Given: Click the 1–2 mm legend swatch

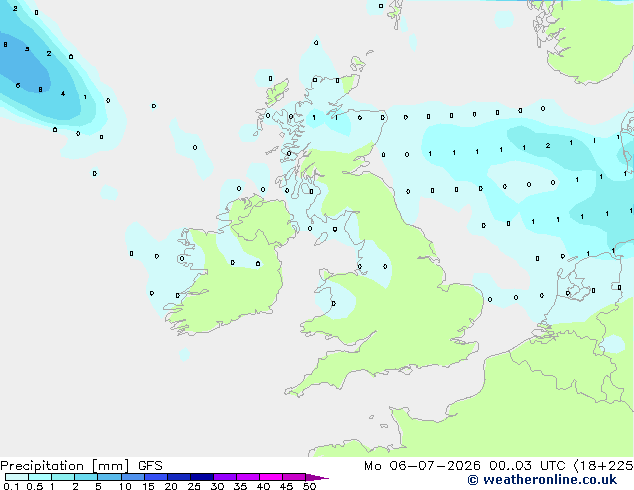Looking at the screenshot, I should click(x=63, y=477).
